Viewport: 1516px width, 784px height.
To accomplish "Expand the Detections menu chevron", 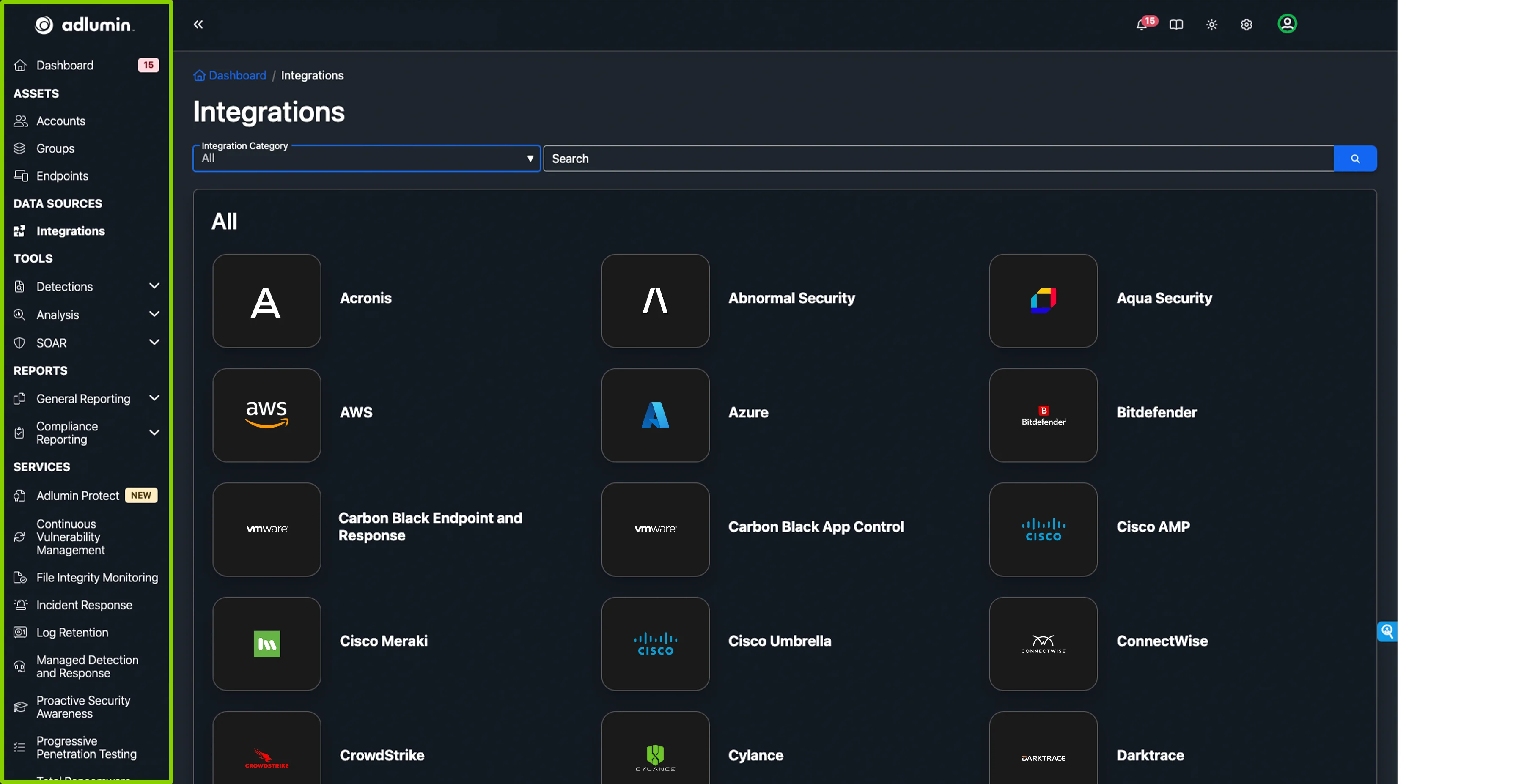I will pos(154,286).
